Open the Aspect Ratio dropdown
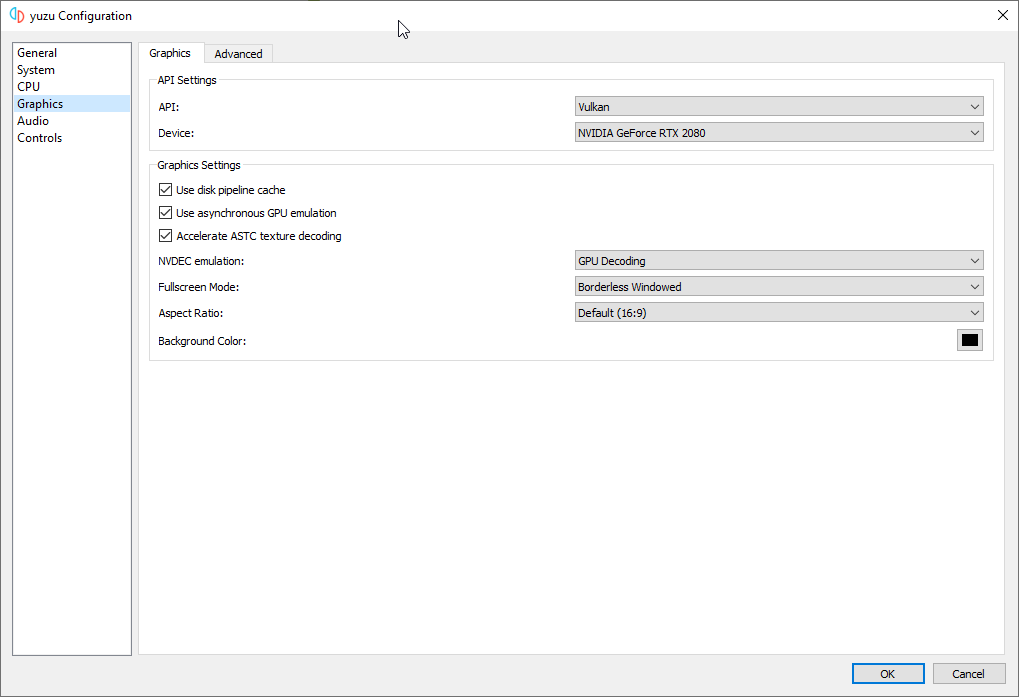Viewport: 1019px width, 697px height. [x=778, y=313]
